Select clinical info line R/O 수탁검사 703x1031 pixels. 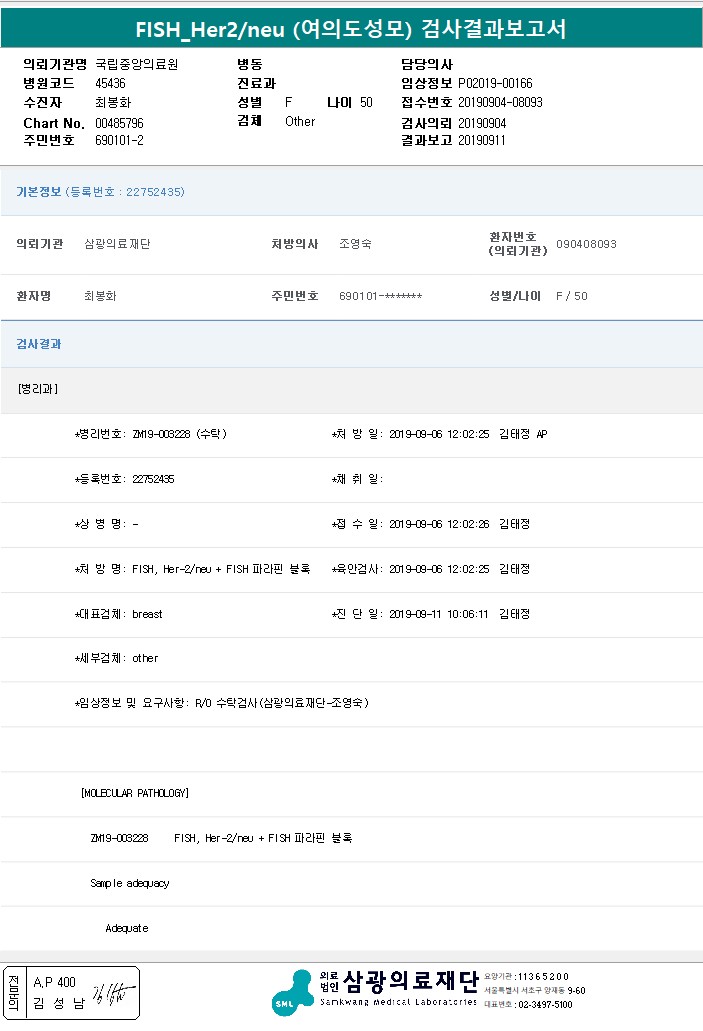point(222,703)
